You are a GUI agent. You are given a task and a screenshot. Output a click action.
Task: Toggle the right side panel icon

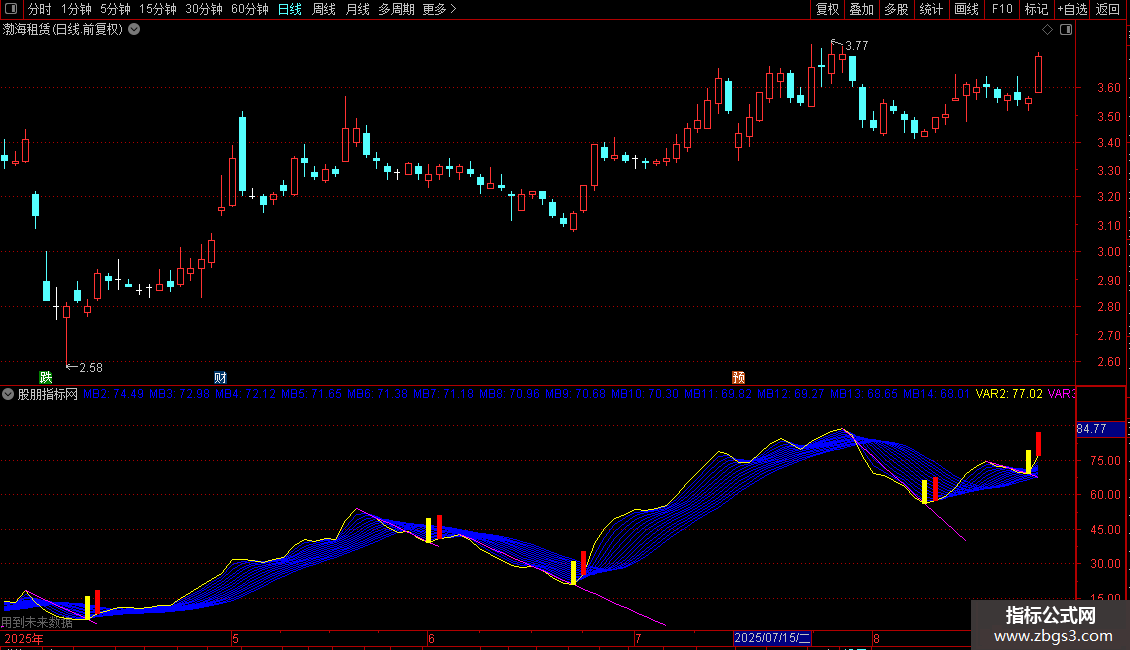coord(1066,30)
